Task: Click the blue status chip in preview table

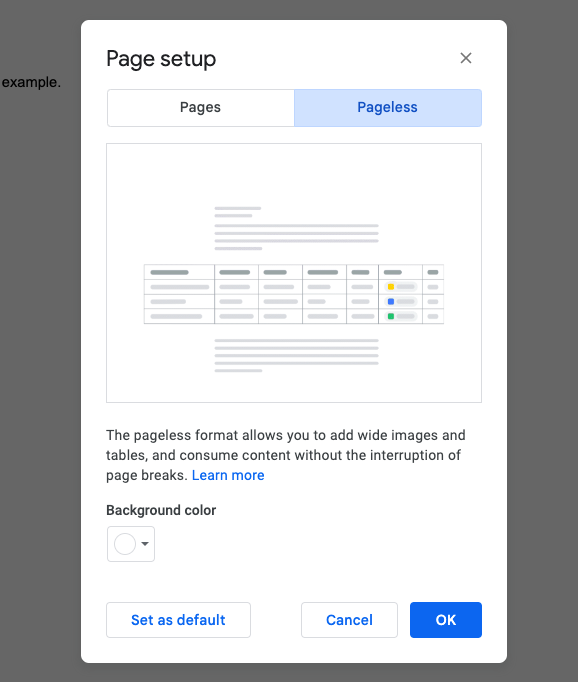Action: (401, 301)
